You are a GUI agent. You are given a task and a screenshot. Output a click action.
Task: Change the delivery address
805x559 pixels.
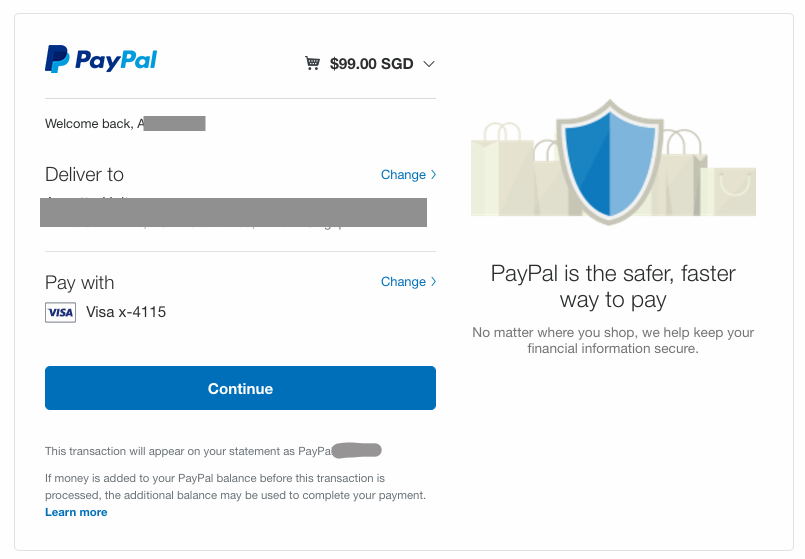(403, 175)
